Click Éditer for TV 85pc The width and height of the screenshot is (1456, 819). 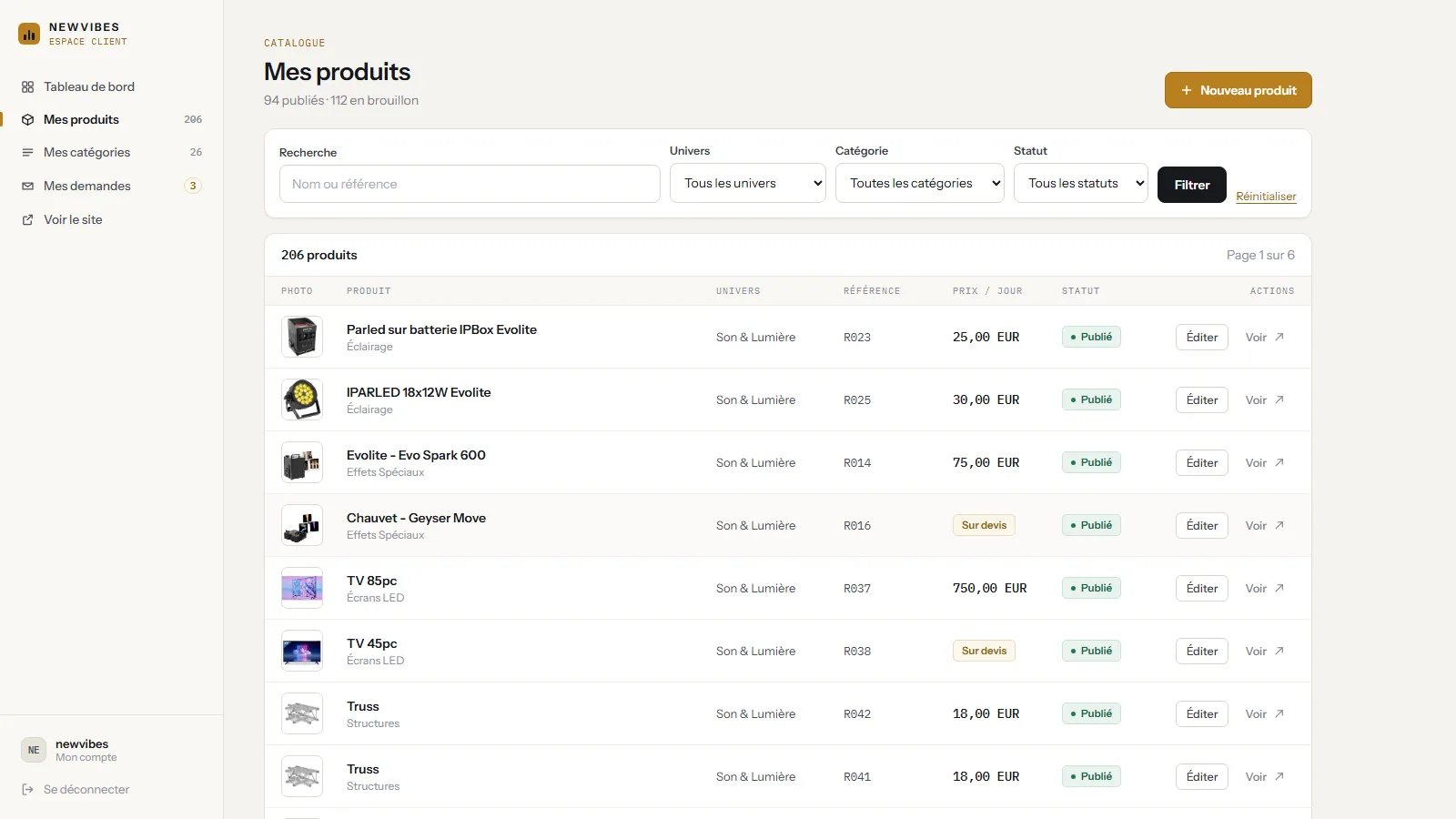[1201, 588]
